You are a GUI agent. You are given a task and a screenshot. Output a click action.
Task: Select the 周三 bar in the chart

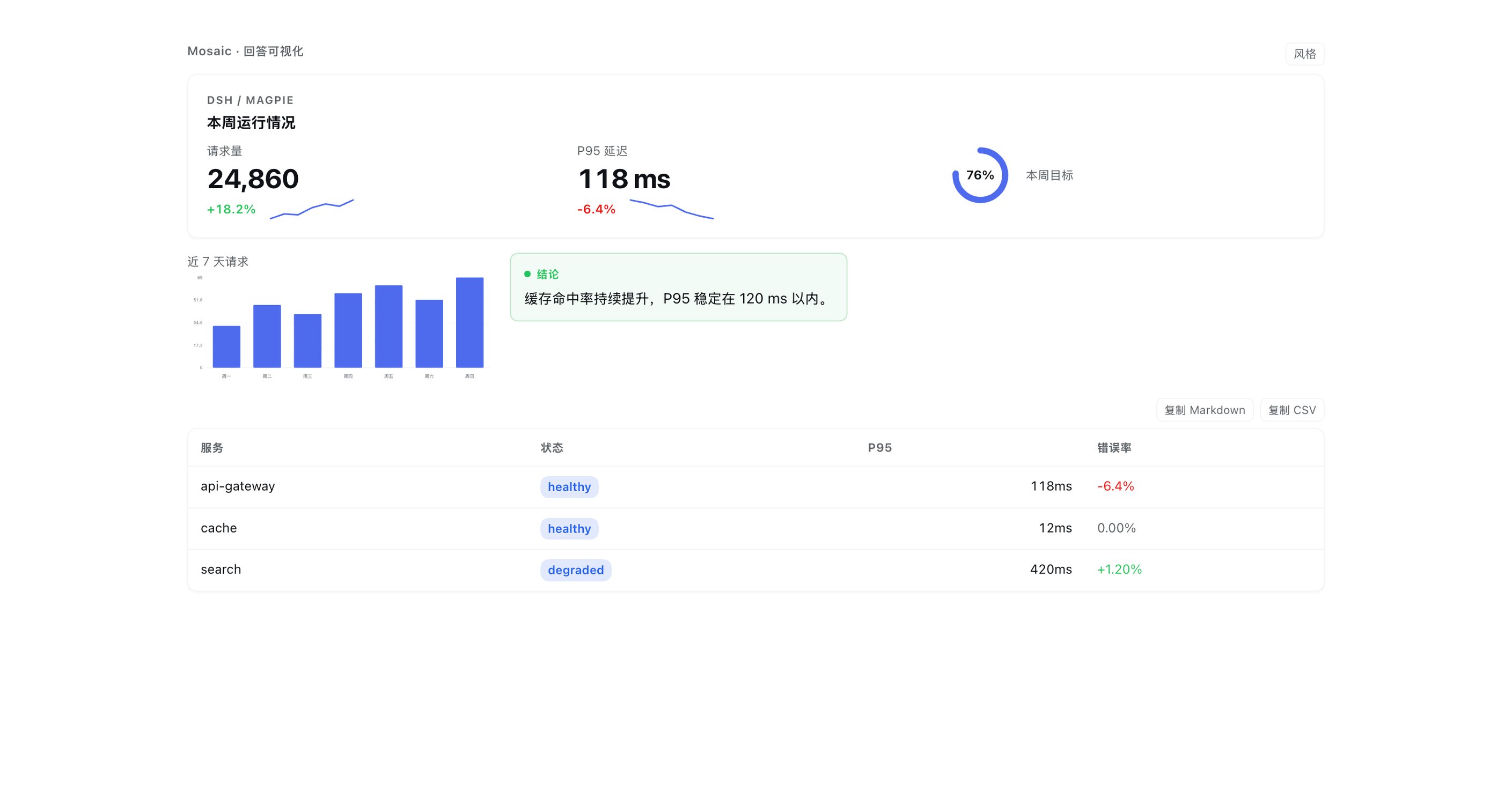pyautogui.click(x=307, y=341)
